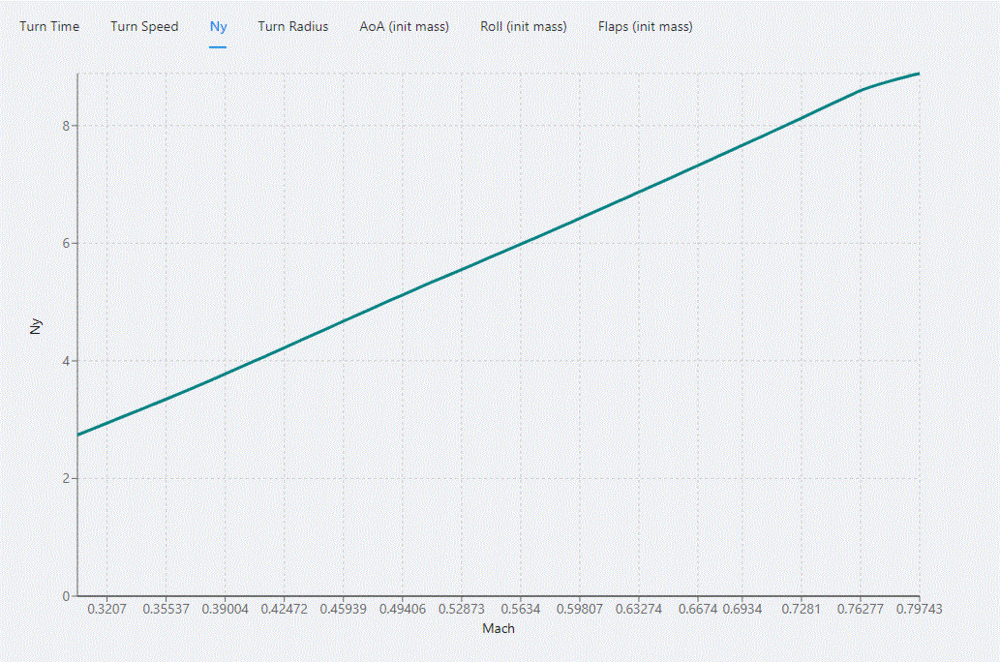The height and width of the screenshot is (662, 1000).
Task: Show the Turn Radius tab
Action: pyautogui.click(x=293, y=26)
